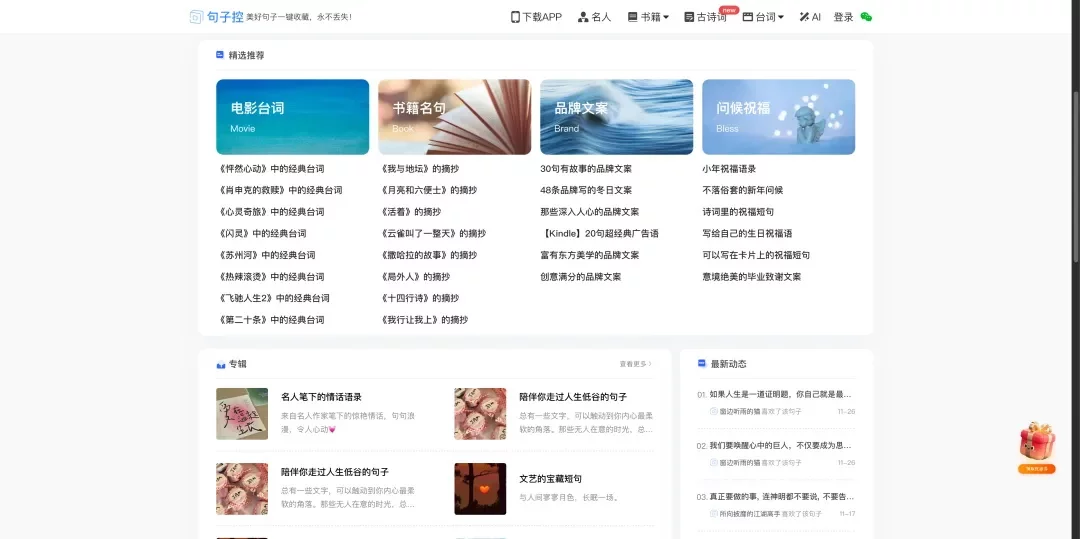Open the 电影台词 Movie category card

coord(293,117)
